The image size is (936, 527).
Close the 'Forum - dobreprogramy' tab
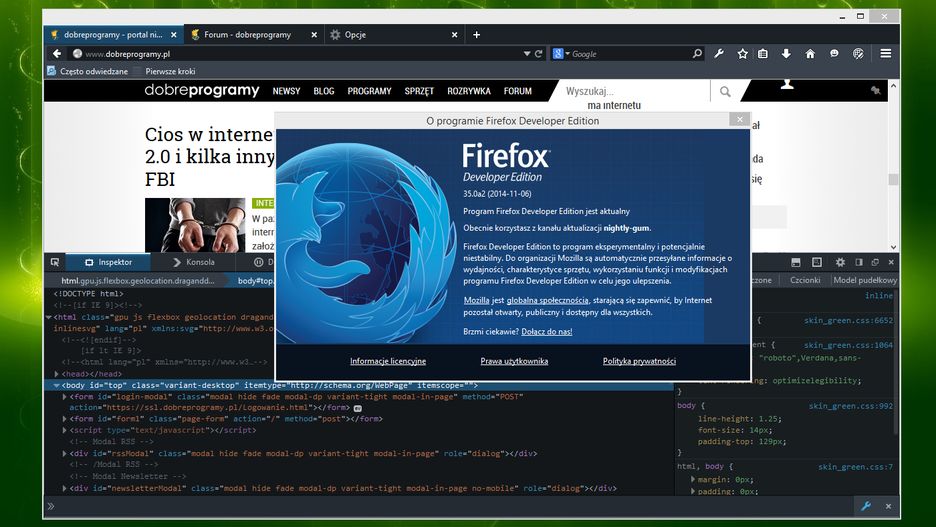314,35
